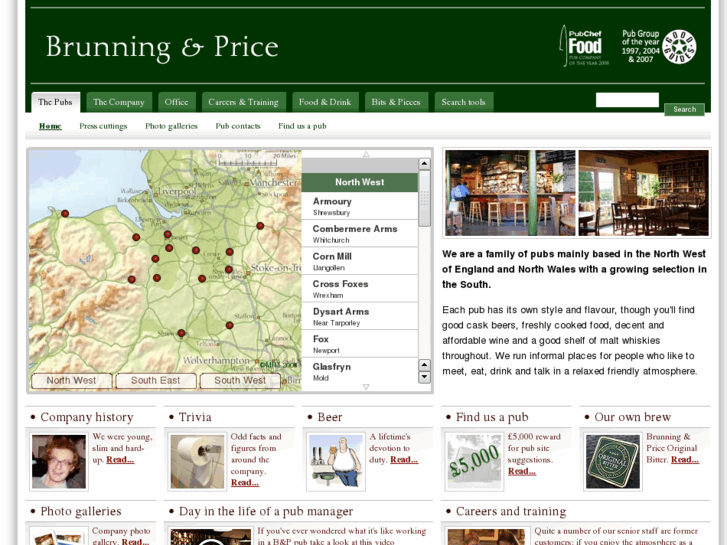Image resolution: width=727 pixels, height=545 pixels.
Task: Follow Read link under Trivia
Action: point(245,482)
